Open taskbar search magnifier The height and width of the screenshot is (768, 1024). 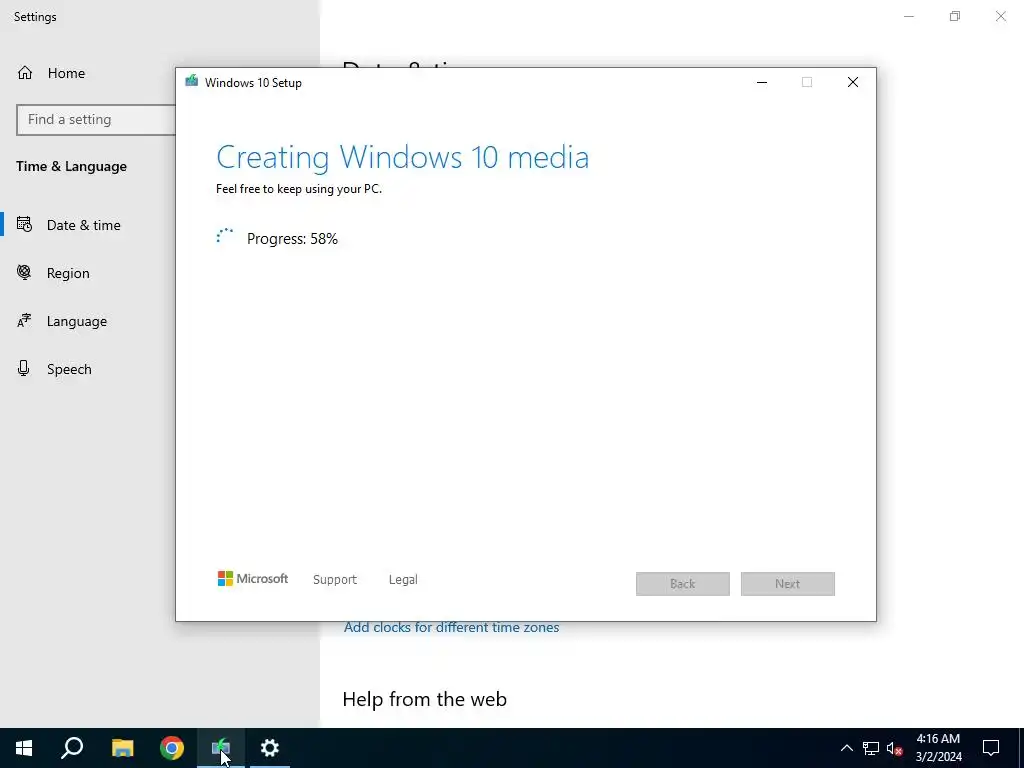click(x=72, y=748)
